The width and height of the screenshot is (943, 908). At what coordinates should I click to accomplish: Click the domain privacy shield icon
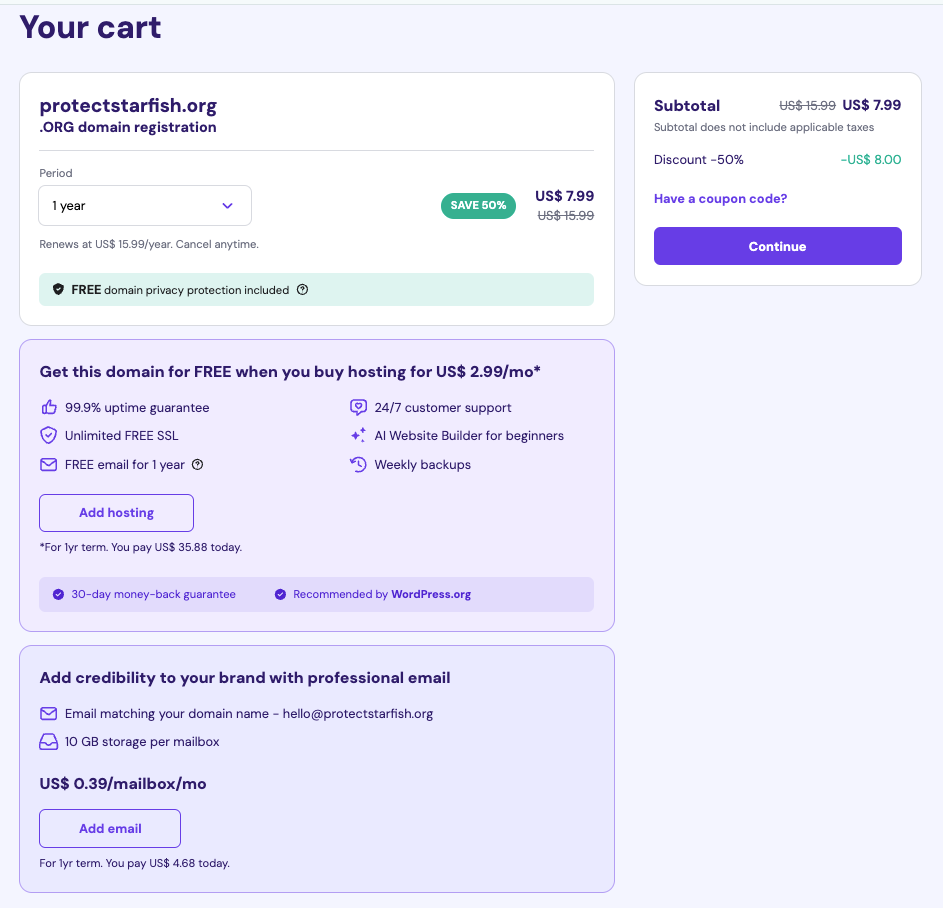(x=59, y=290)
